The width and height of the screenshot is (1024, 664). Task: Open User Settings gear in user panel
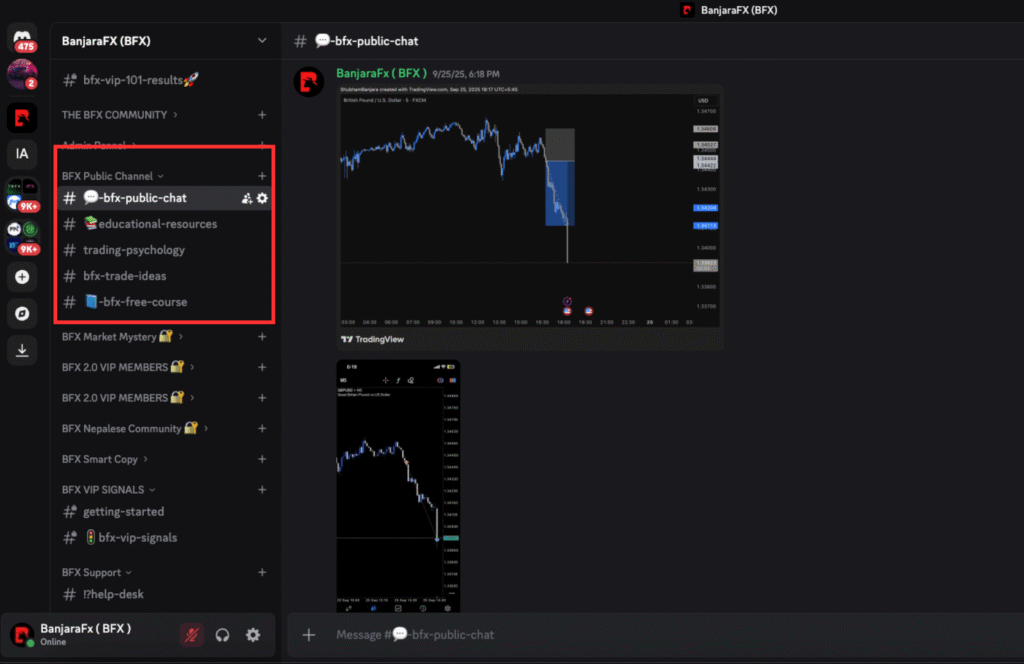(x=253, y=635)
